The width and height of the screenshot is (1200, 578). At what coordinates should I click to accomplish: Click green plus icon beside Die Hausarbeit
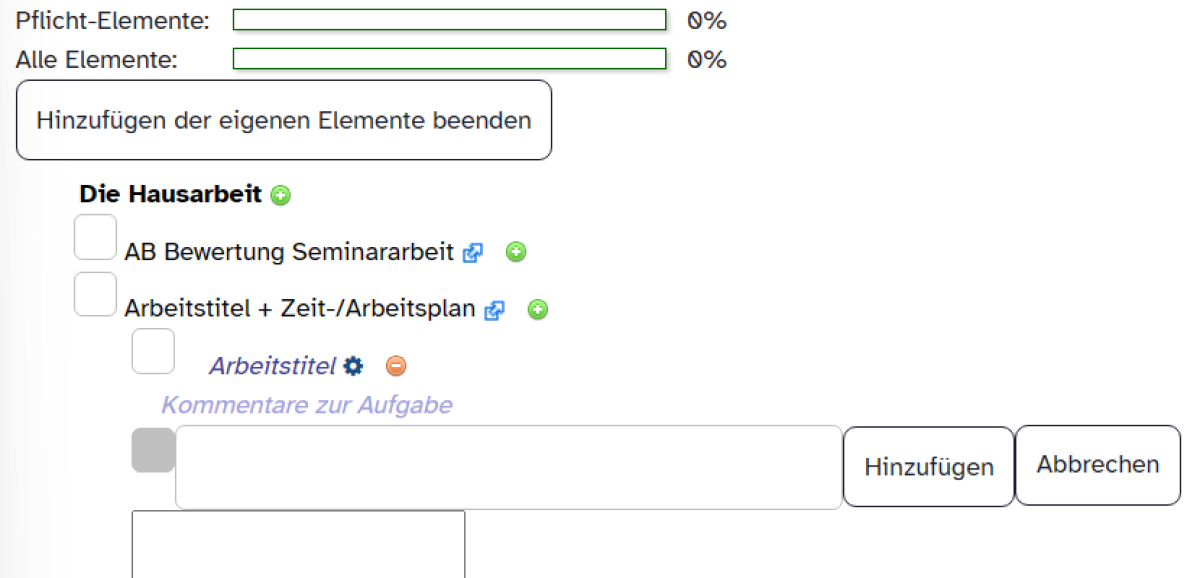[x=281, y=195]
